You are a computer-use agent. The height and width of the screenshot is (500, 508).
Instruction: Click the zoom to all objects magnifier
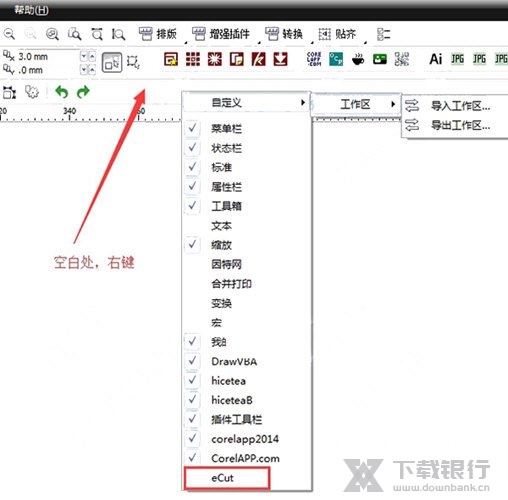pyautogui.click(x=52, y=34)
